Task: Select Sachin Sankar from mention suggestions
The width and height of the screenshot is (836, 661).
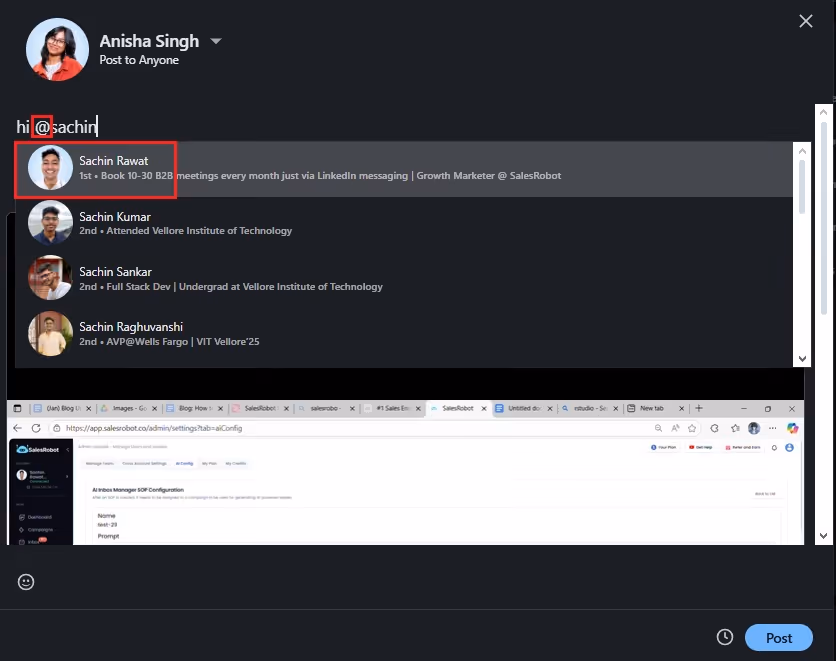Action: 404,279
